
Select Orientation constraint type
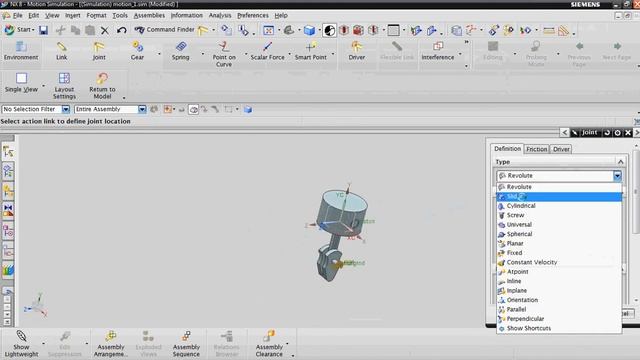click(559, 300)
